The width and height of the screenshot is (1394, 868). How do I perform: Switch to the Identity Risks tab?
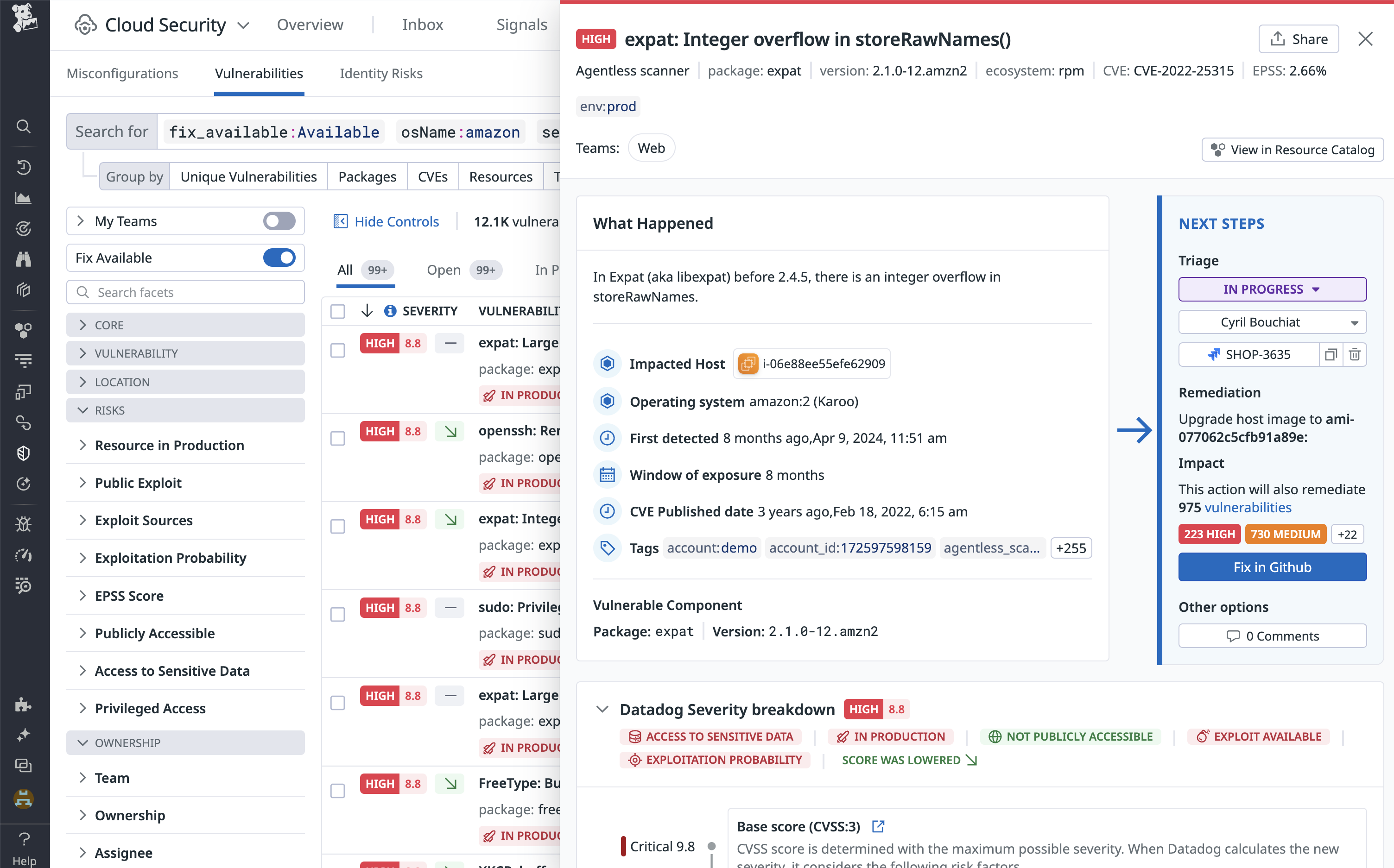(x=381, y=74)
